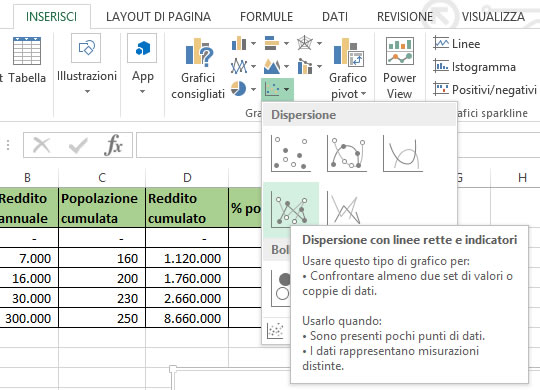Insert a Positivi/negativi sparkline
This screenshot has height=390, width=540.
[x=485, y=90]
